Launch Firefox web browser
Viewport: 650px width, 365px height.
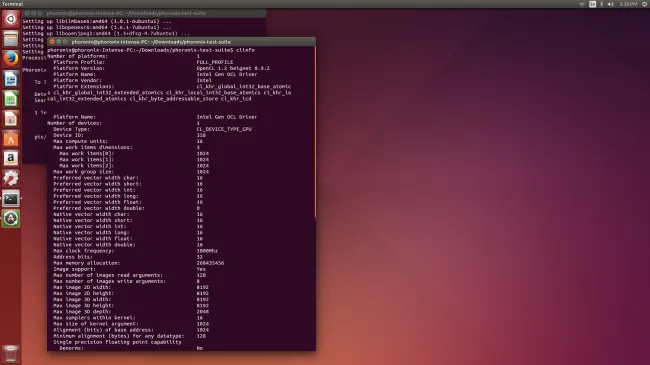pyautogui.click(x=11, y=59)
